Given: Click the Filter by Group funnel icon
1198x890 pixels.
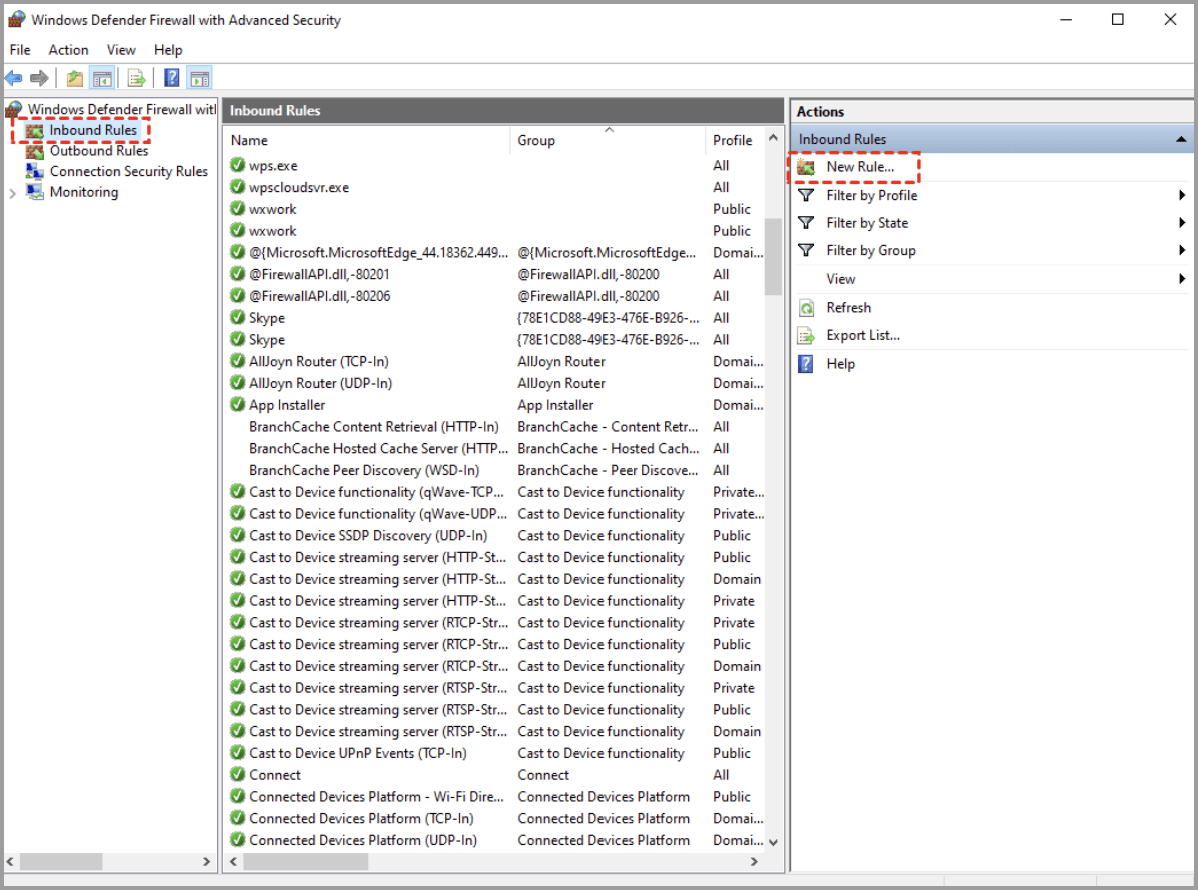Looking at the screenshot, I should (x=806, y=251).
